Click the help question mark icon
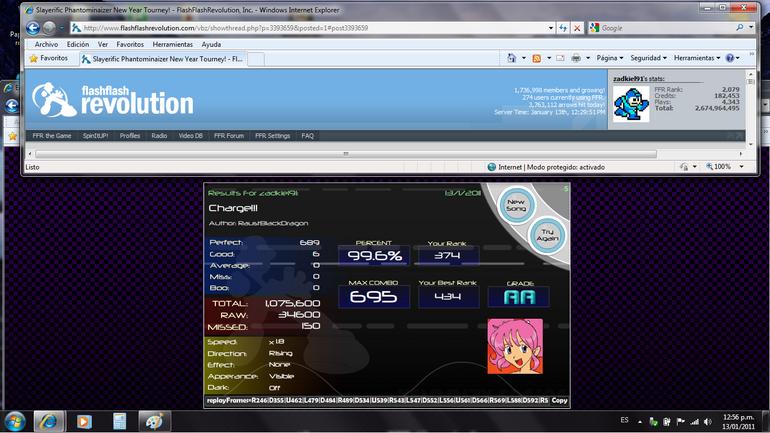 coord(730,58)
